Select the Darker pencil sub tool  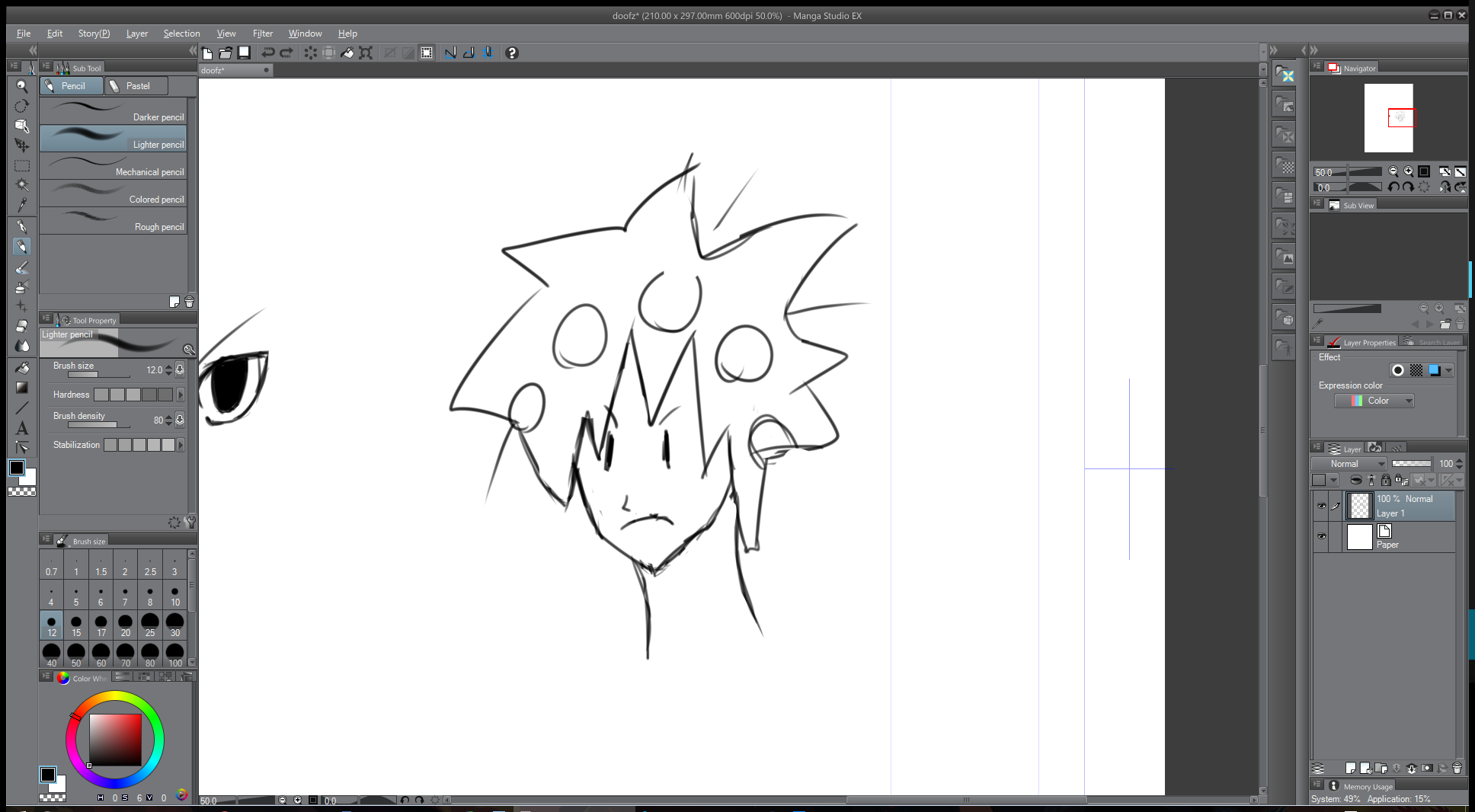(x=113, y=110)
